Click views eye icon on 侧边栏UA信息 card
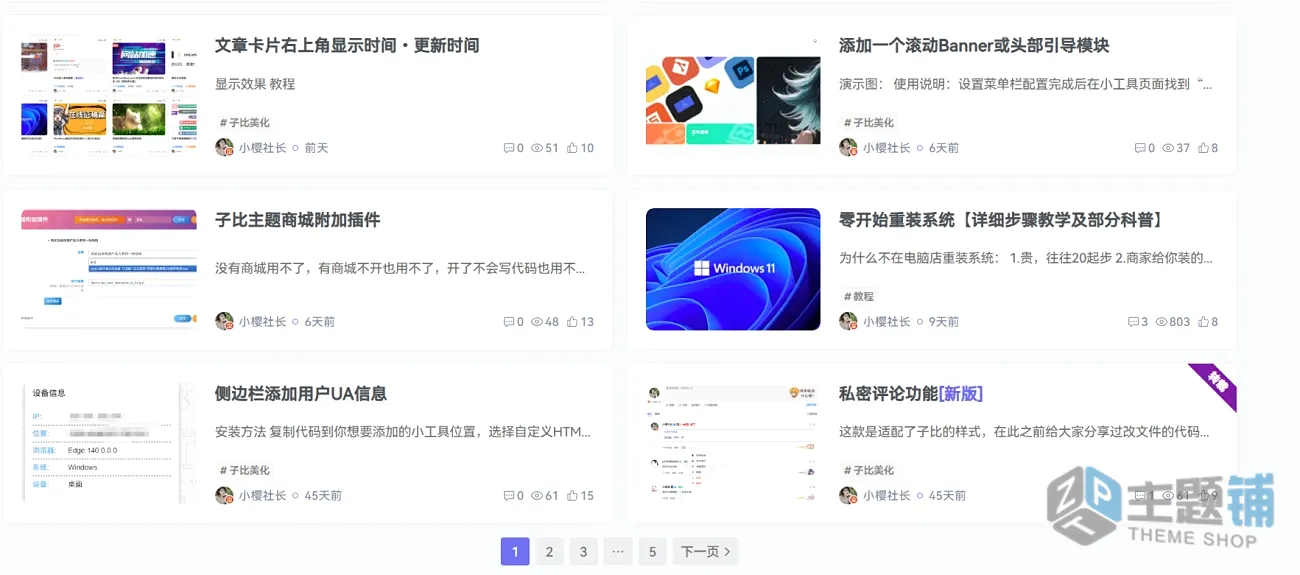Image resolution: width=1300 pixels, height=575 pixels. (x=537, y=496)
